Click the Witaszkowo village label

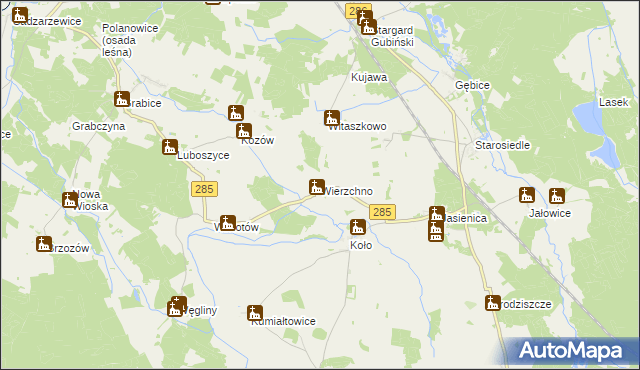point(358,126)
